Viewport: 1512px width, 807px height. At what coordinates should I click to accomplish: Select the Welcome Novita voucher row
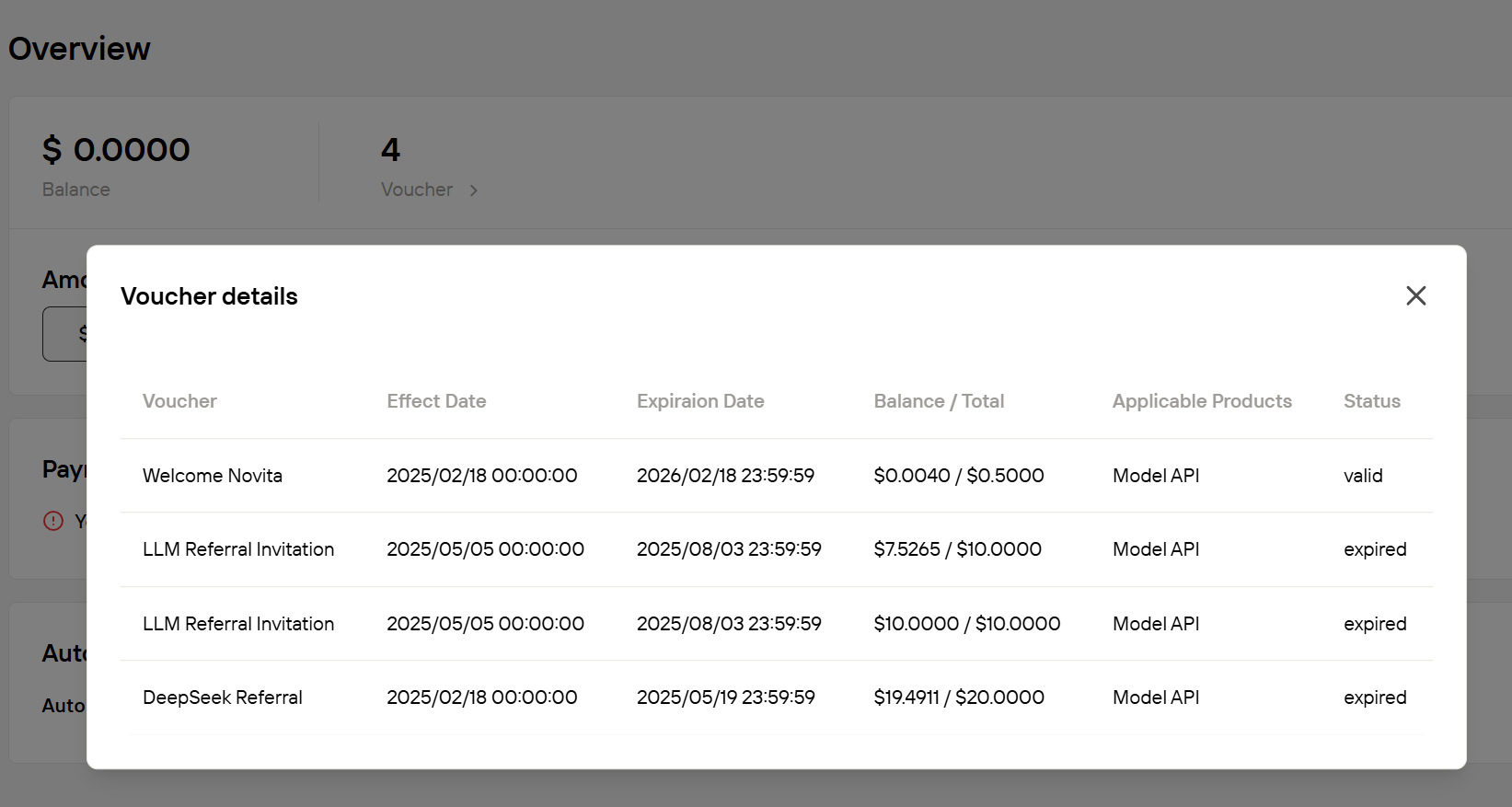(x=213, y=476)
